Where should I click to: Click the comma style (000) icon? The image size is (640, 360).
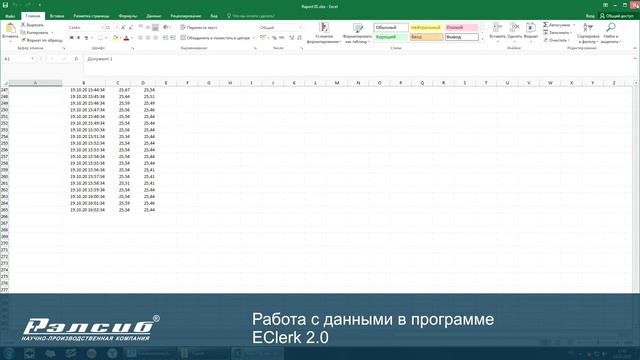pyautogui.click(x=282, y=38)
